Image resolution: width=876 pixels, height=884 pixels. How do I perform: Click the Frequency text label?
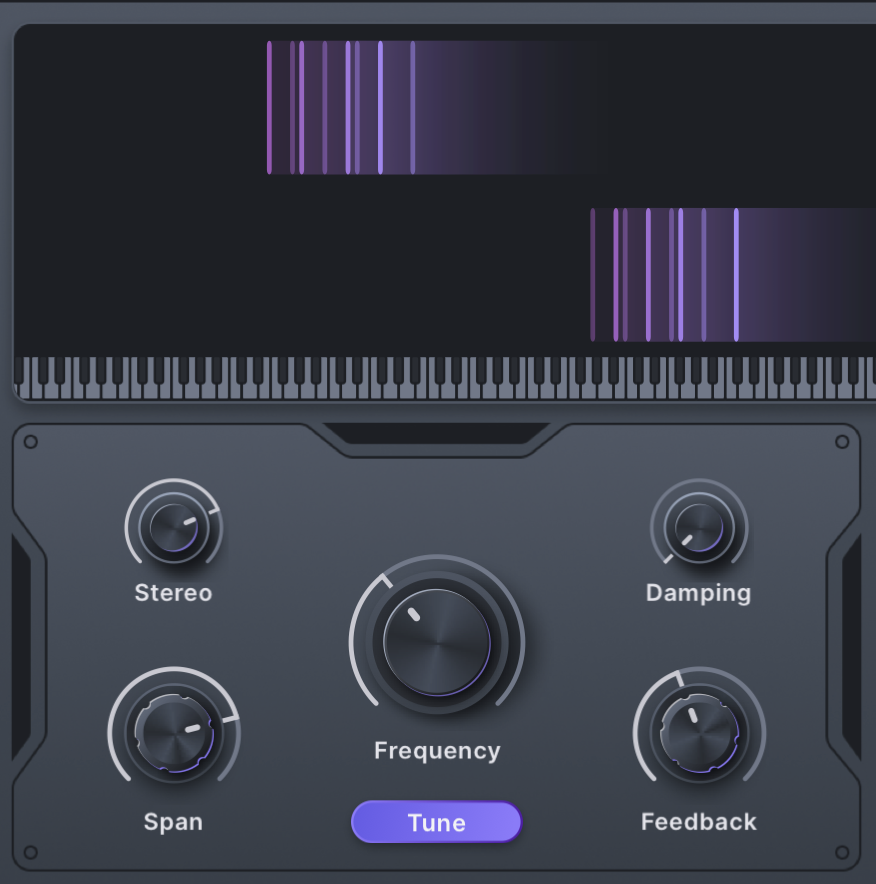tap(437, 751)
